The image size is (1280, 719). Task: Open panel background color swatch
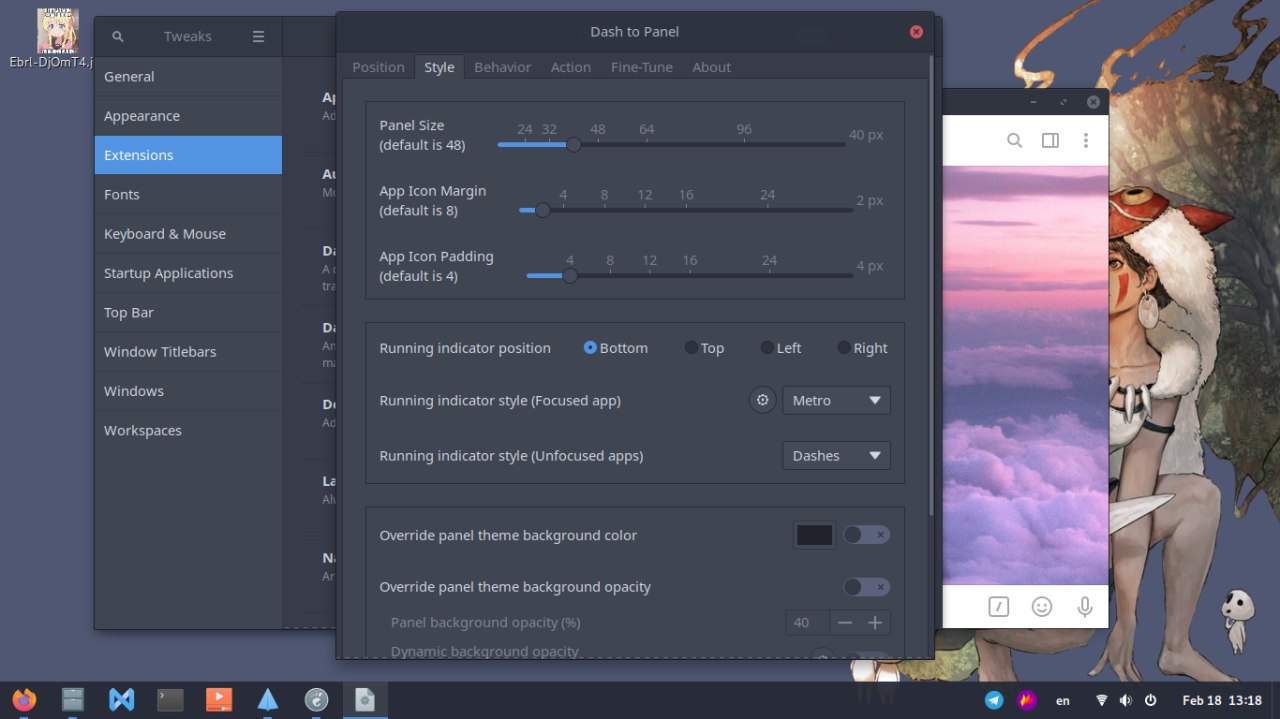[815, 535]
